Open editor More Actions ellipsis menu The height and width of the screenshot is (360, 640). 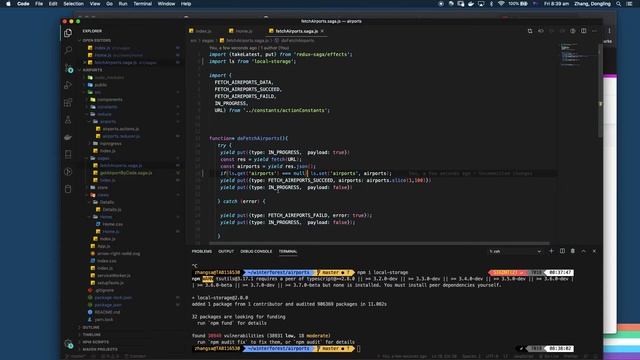click(x=594, y=31)
